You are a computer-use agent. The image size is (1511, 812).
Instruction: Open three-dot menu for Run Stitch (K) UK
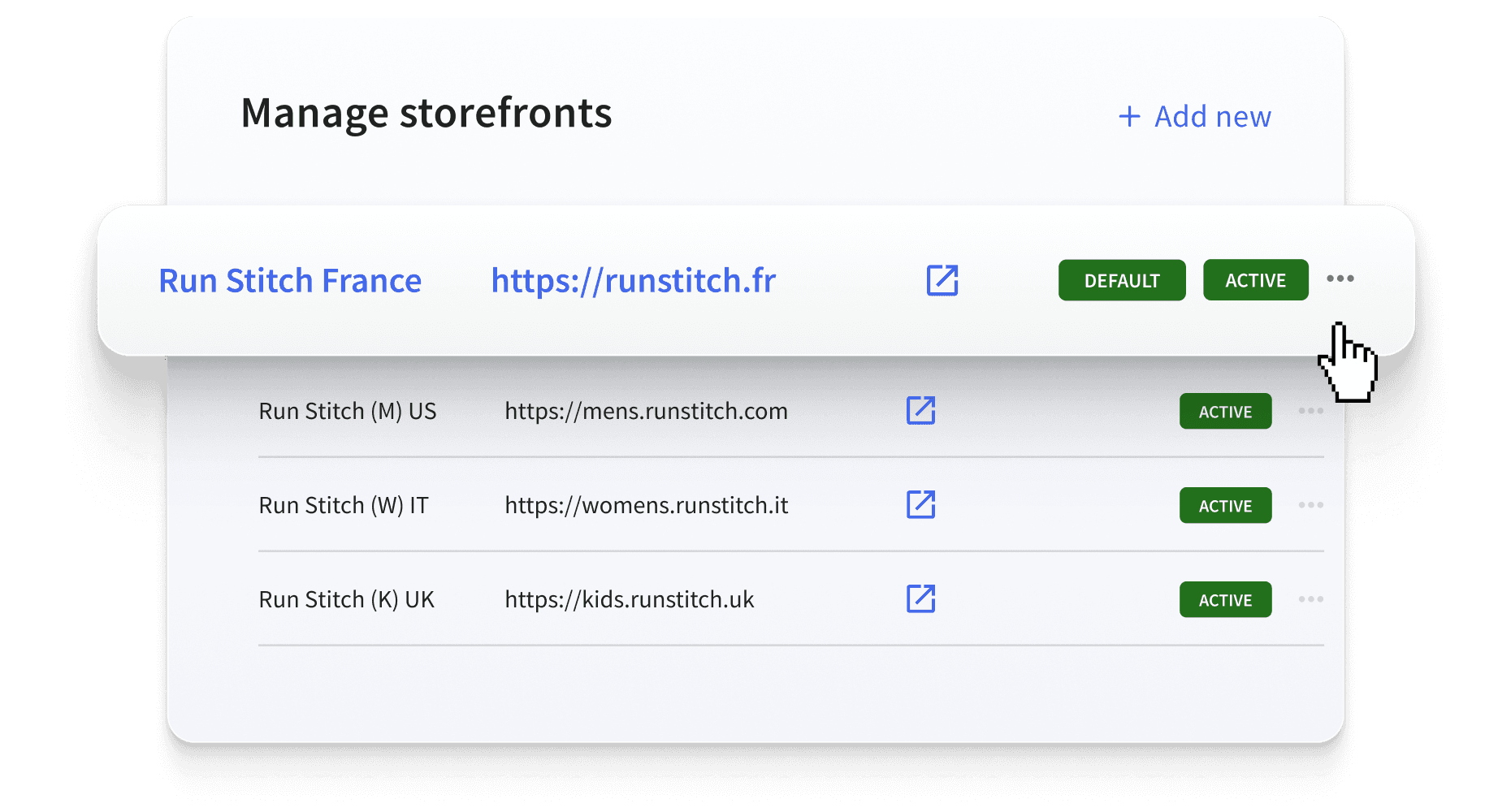tap(1310, 599)
